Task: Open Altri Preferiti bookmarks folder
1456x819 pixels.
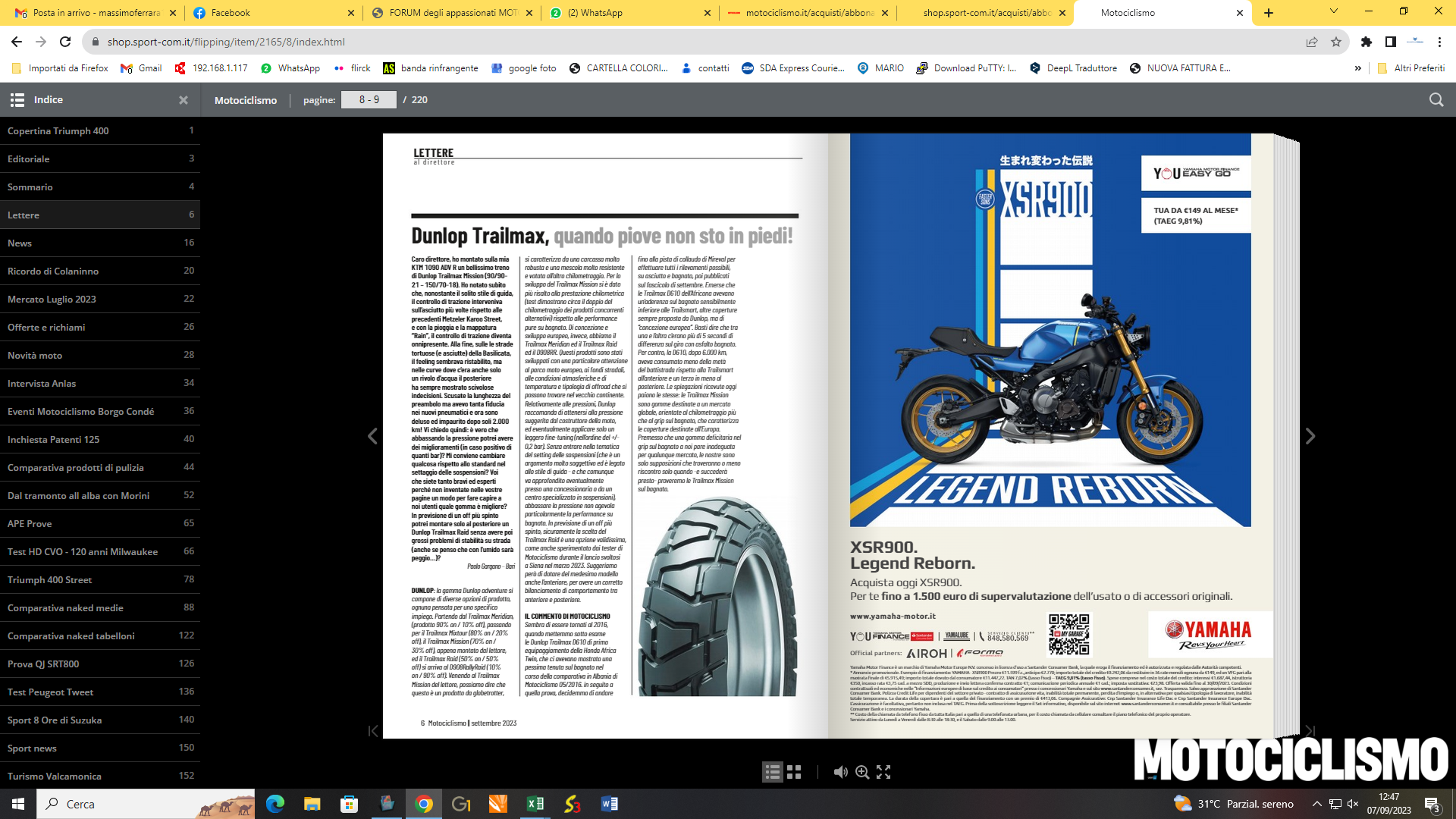Action: click(1410, 68)
